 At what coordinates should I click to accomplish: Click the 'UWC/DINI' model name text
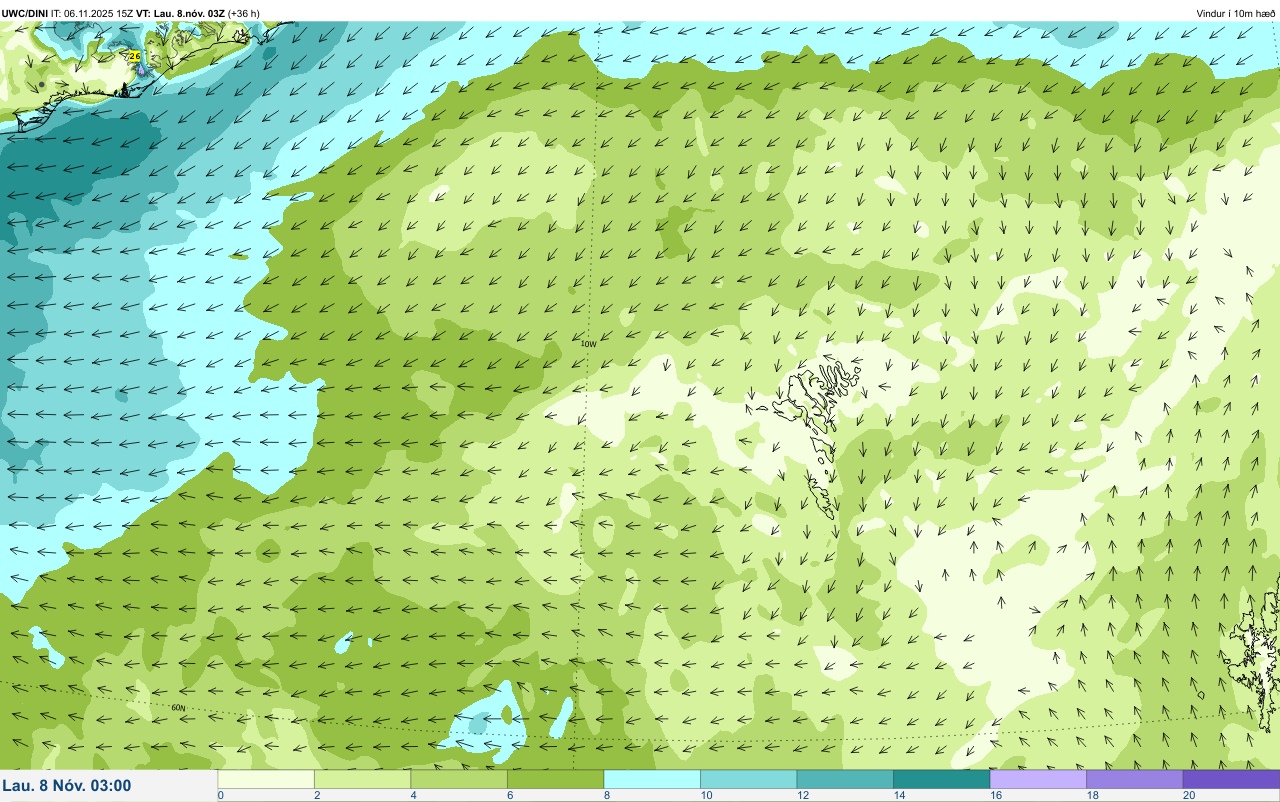coord(25,13)
